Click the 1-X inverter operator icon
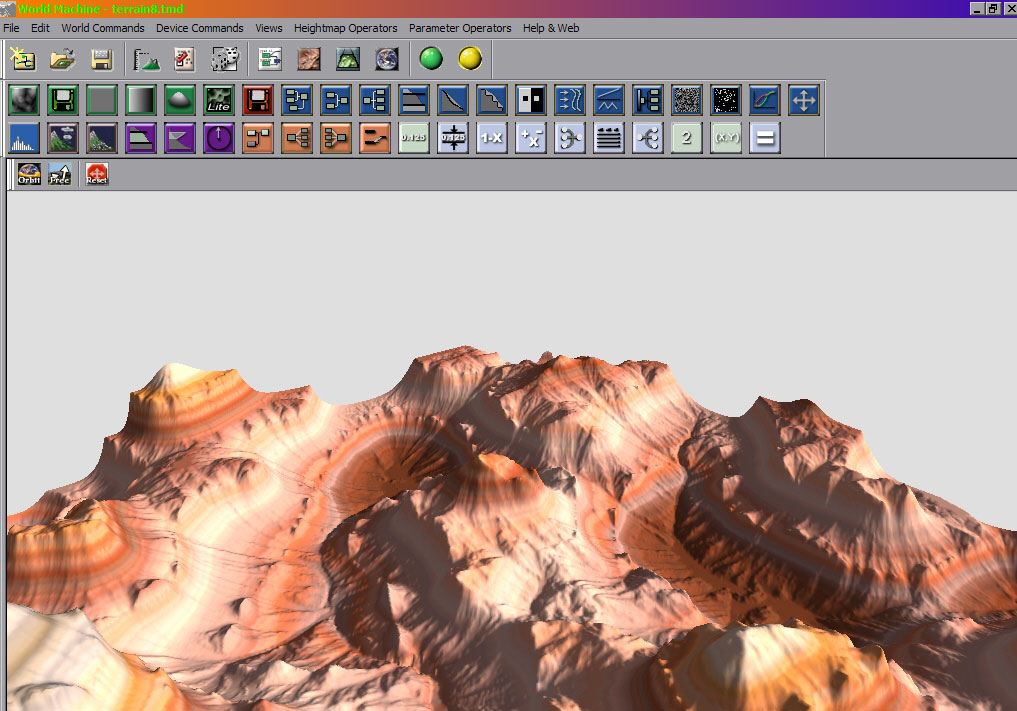The height and width of the screenshot is (711, 1017). (491, 138)
